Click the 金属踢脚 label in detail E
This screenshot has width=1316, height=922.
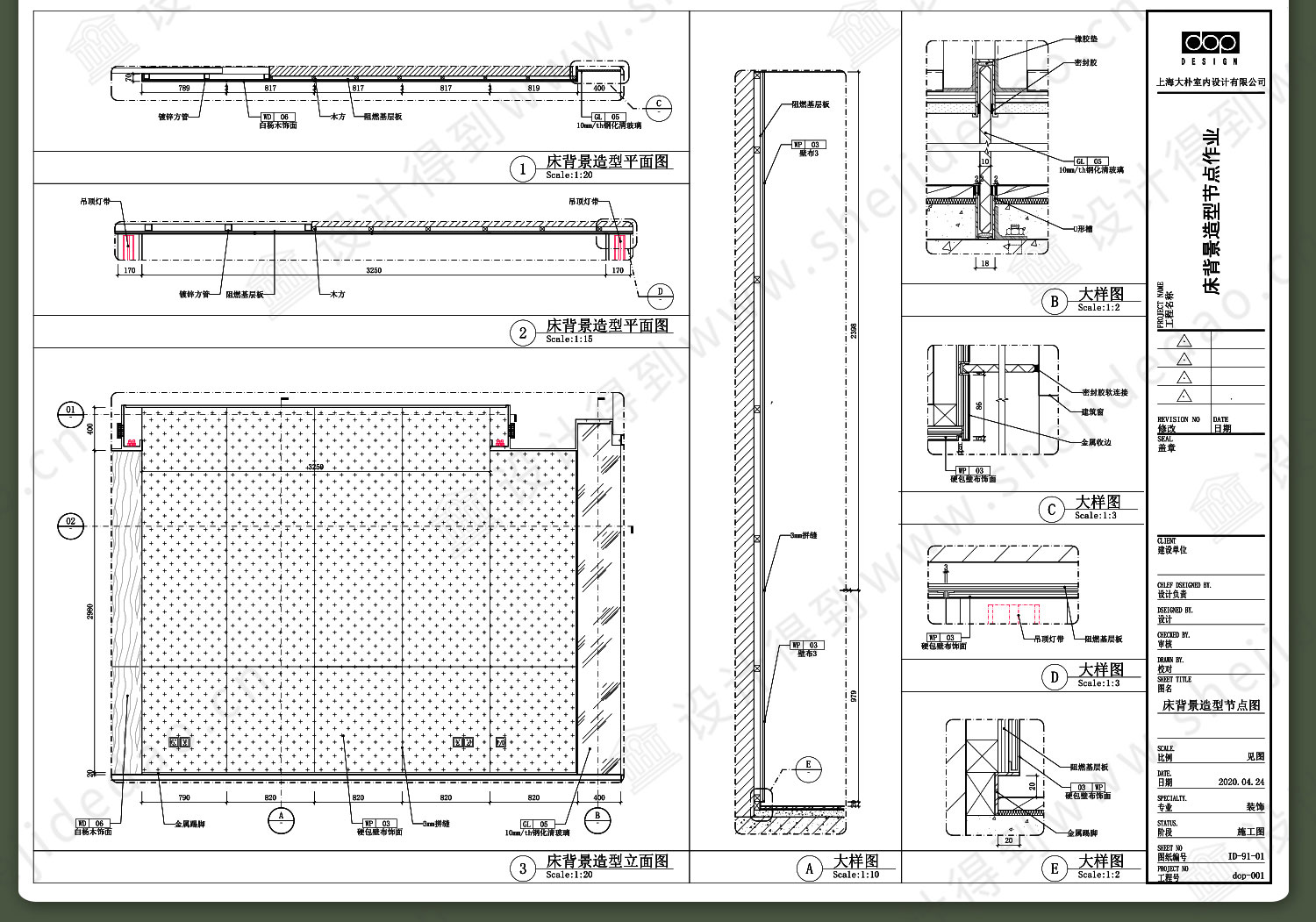point(1082,833)
